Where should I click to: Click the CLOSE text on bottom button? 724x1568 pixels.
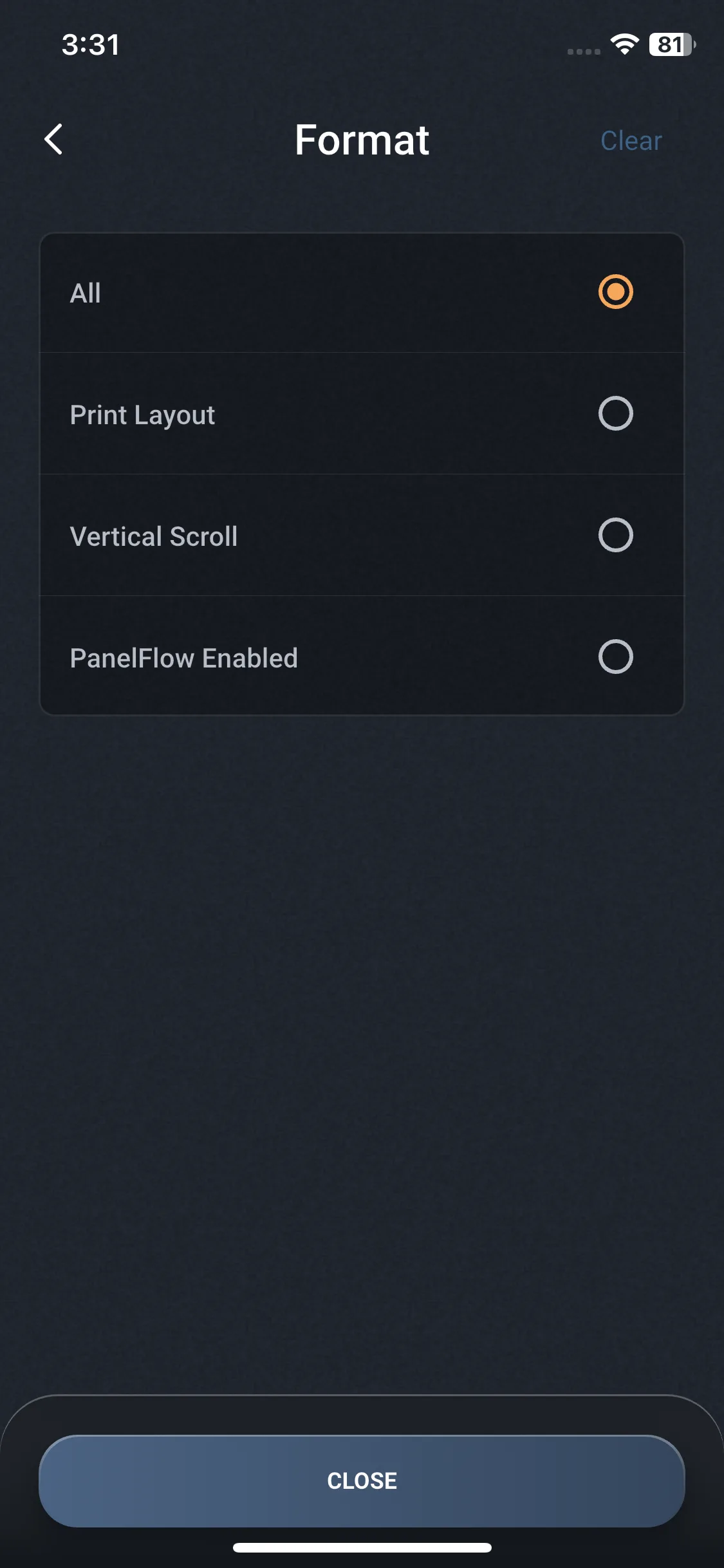362,1480
